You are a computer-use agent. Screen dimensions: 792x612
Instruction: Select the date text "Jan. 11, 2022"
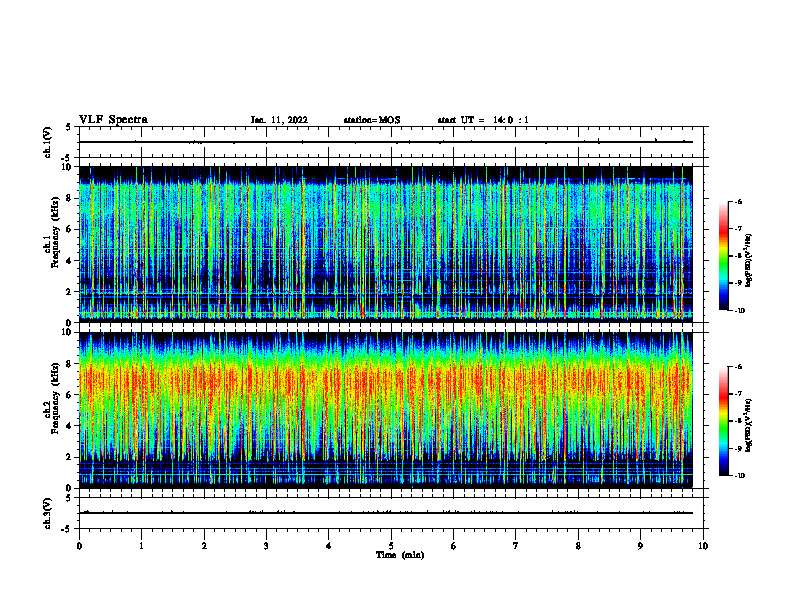(279, 120)
